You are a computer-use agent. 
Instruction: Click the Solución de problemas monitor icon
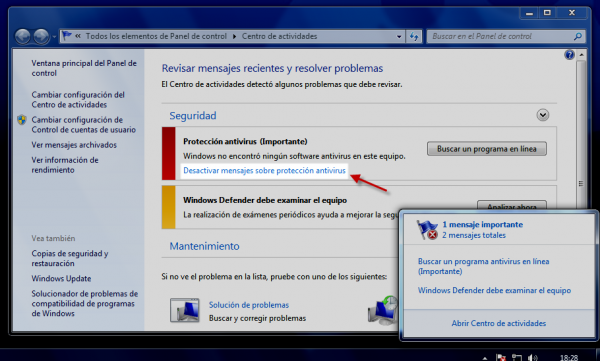click(x=184, y=310)
